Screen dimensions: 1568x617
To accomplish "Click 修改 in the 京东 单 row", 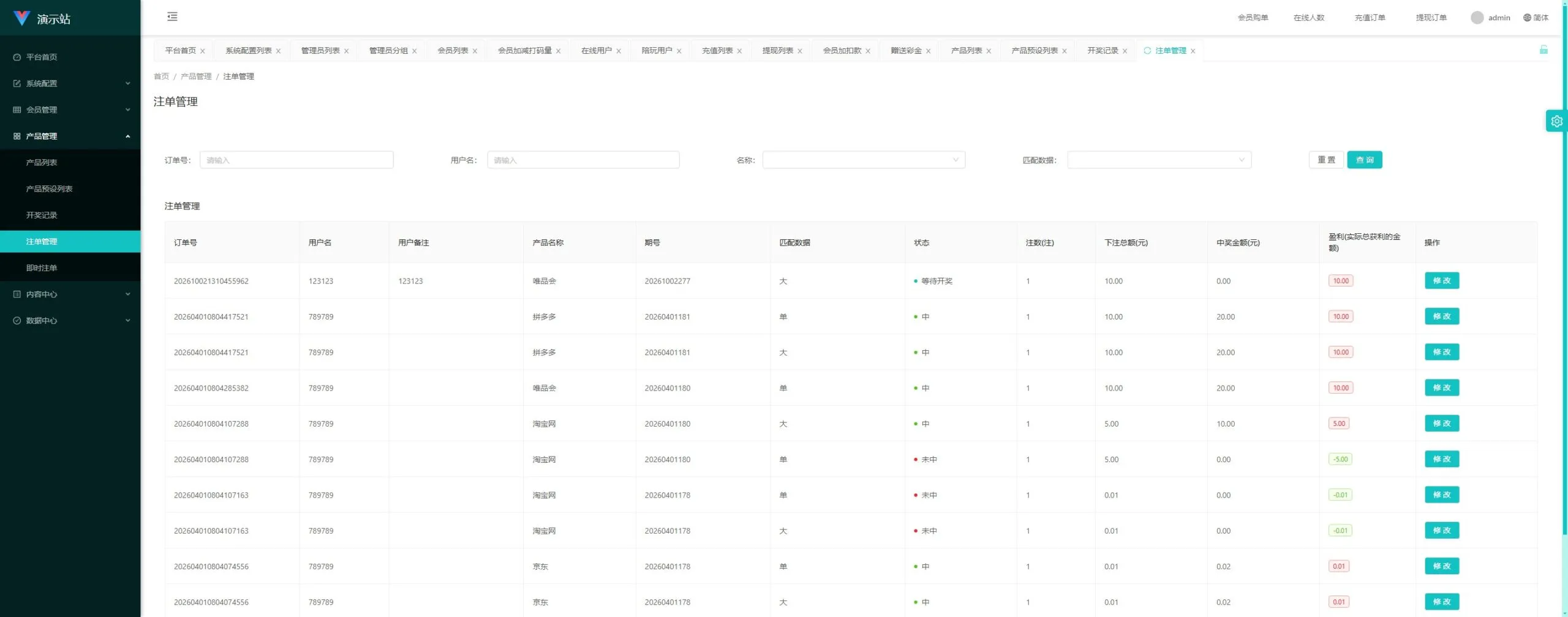I will point(1442,566).
